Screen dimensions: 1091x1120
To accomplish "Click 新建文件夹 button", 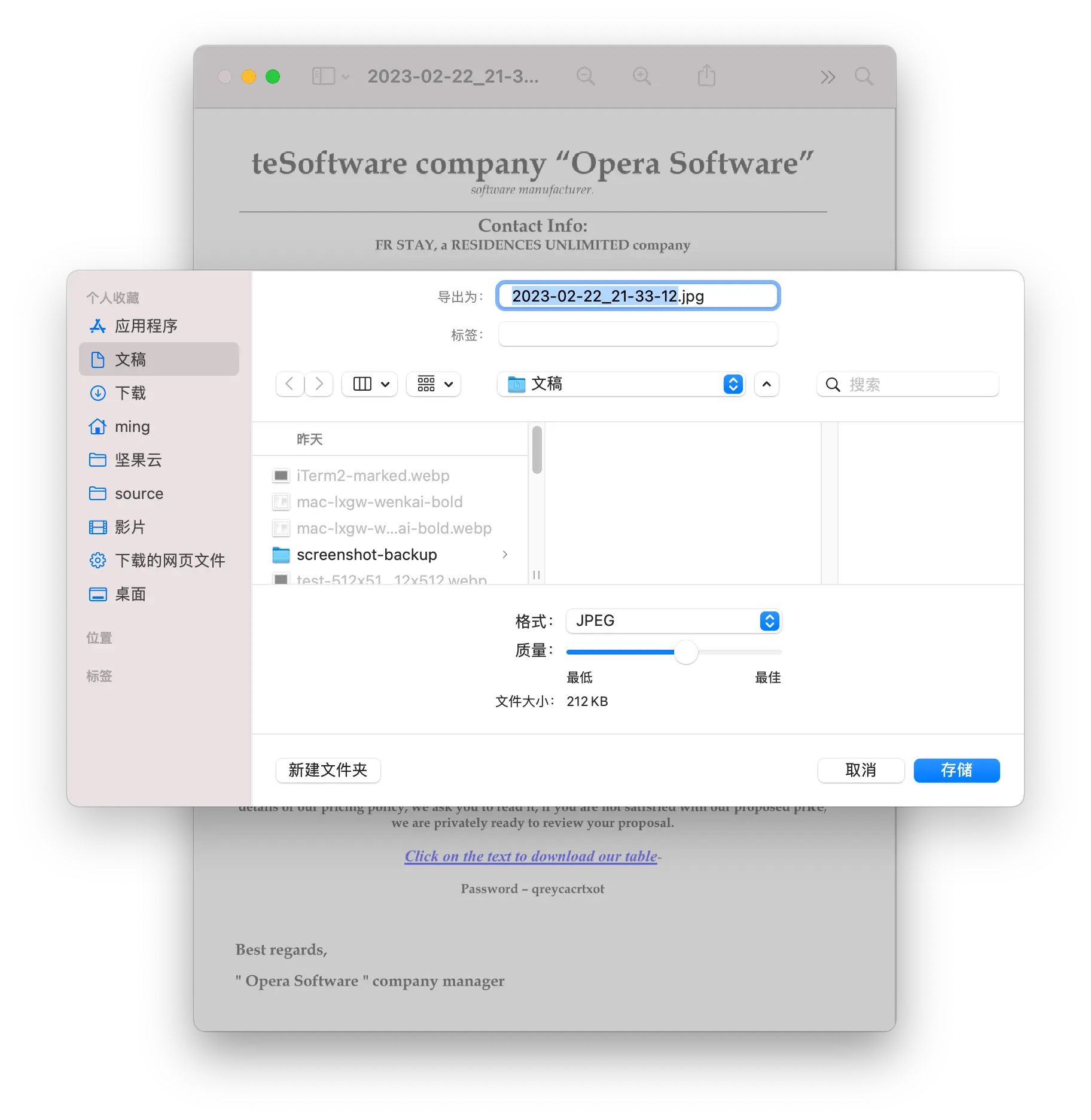I will 328,771.
